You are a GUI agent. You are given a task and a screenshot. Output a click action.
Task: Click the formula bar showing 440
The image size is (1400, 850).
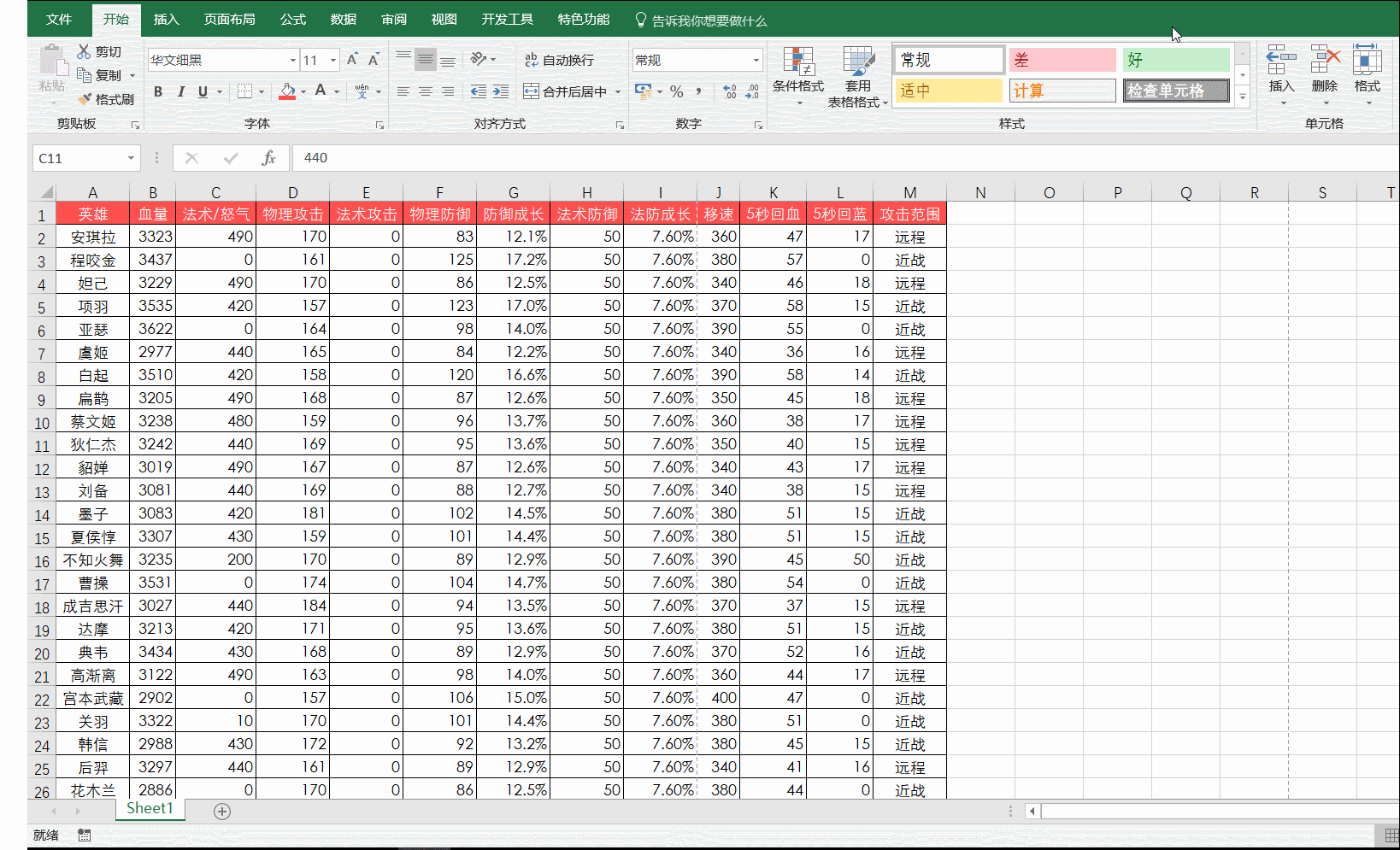click(x=846, y=158)
